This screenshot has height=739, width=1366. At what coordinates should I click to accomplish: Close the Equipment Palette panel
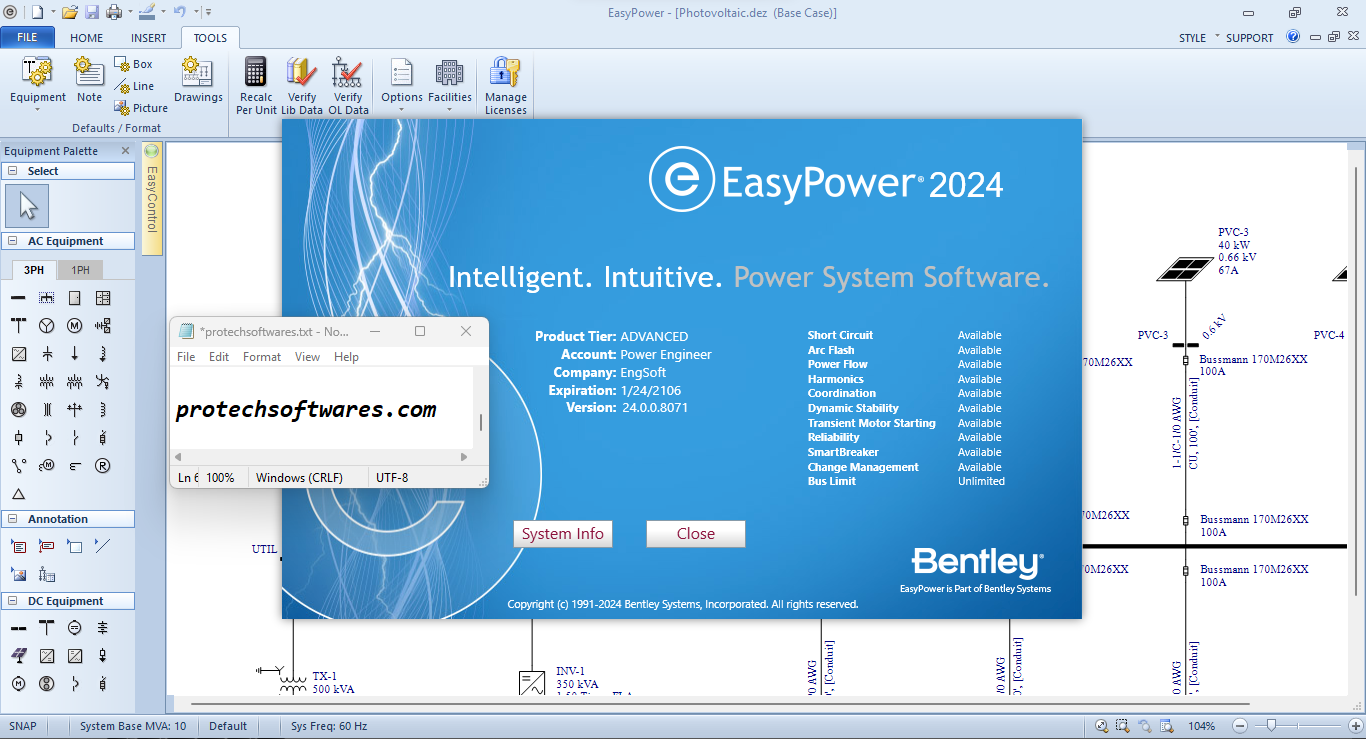pyautogui.click(x=126, y=151)
